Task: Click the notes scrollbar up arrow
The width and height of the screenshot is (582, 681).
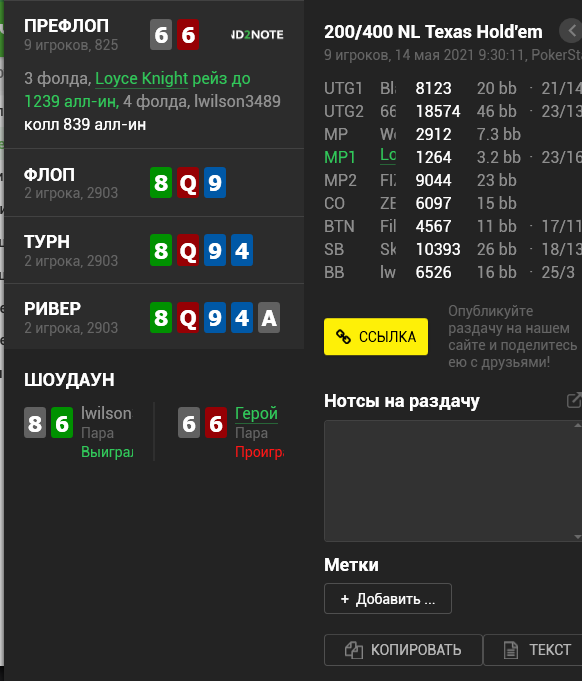Action: pos(578,425)
